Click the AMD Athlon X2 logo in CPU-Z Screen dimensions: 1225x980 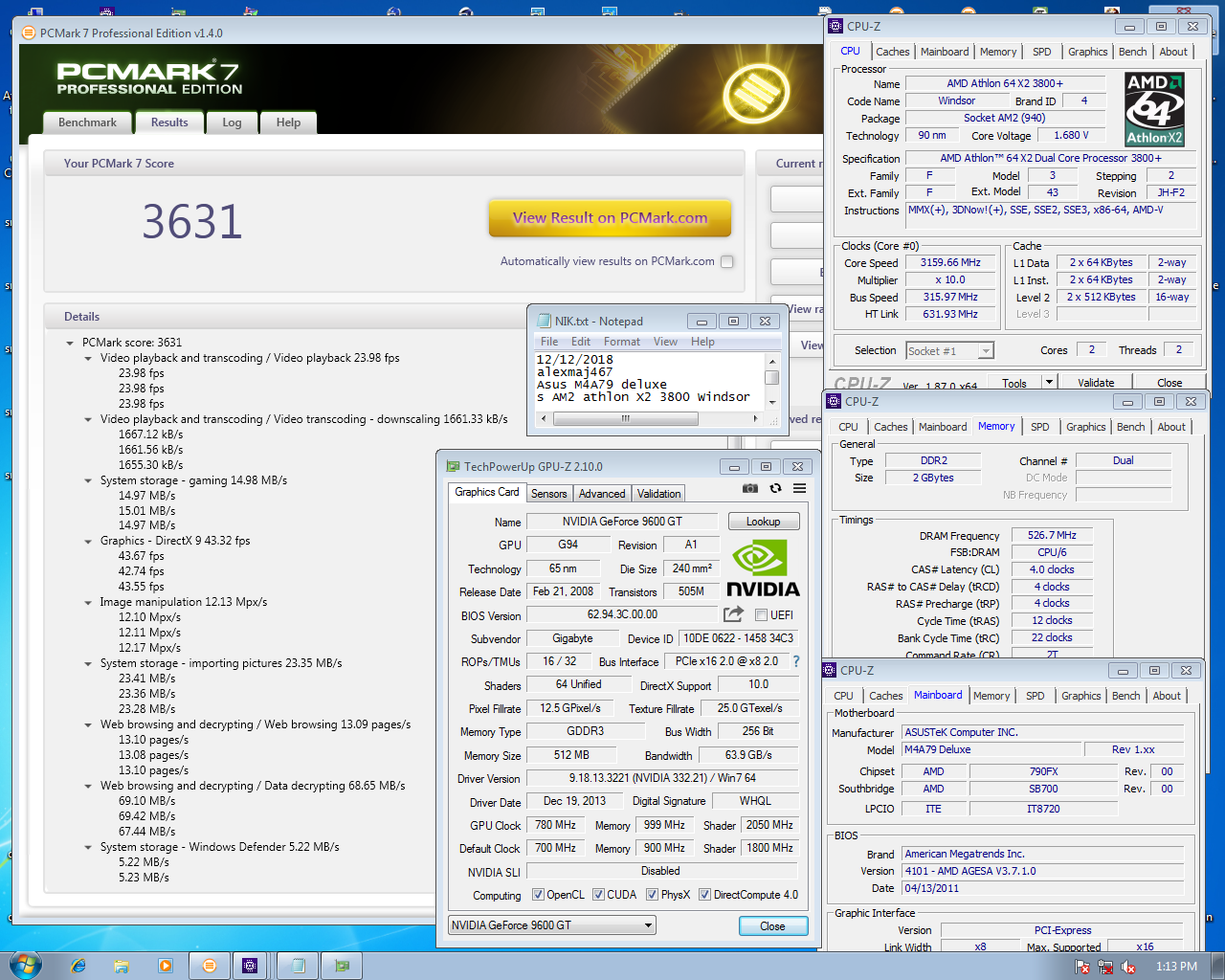click(x=1155, y=109)
